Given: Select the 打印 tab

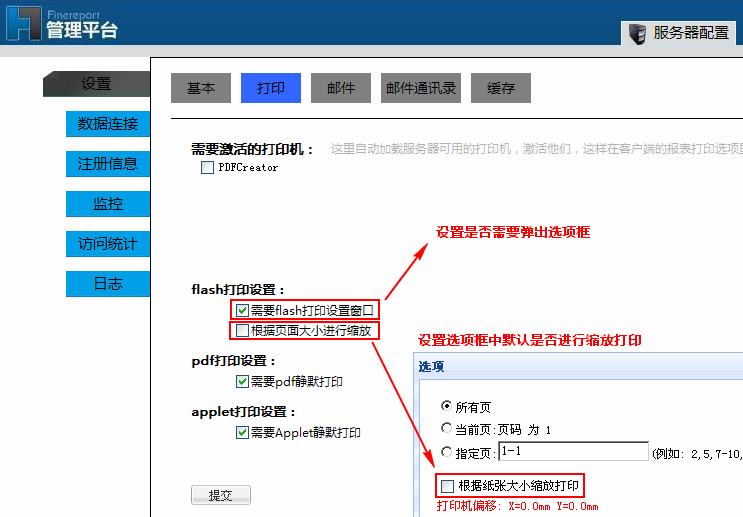Looking at the screenshot, I should [x=271, y=88].
